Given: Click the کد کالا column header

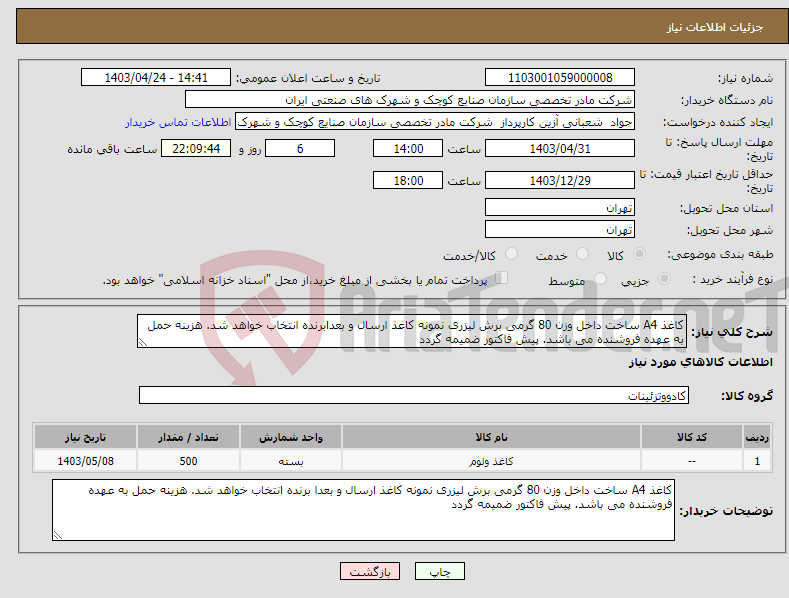Looking at the screenshot, I should click(692, 437).
